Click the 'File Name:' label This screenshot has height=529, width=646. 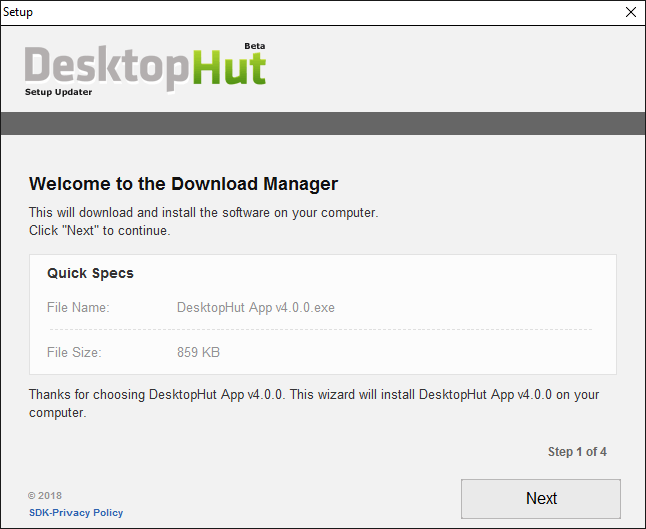78,307
